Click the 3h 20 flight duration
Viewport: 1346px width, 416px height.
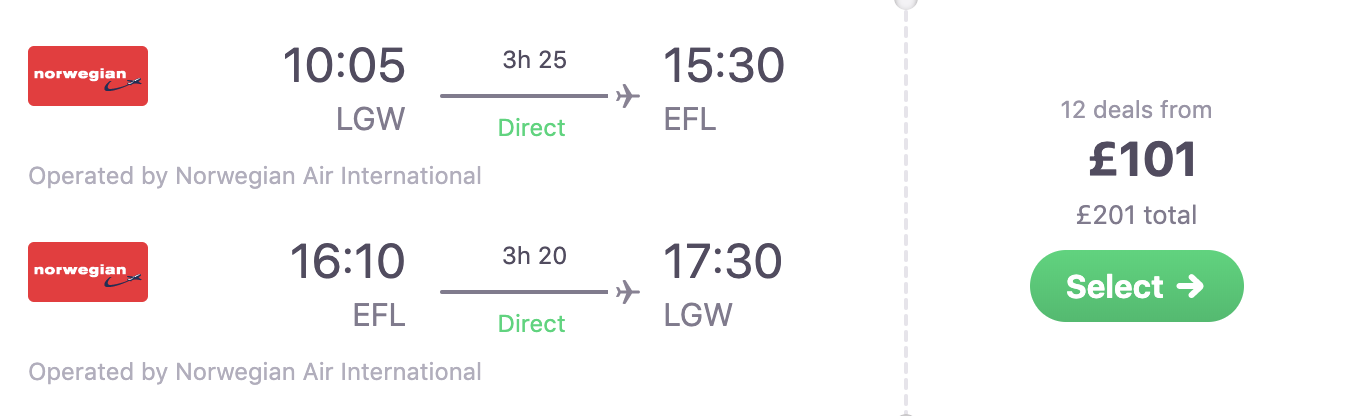click(x=534, y=256)
